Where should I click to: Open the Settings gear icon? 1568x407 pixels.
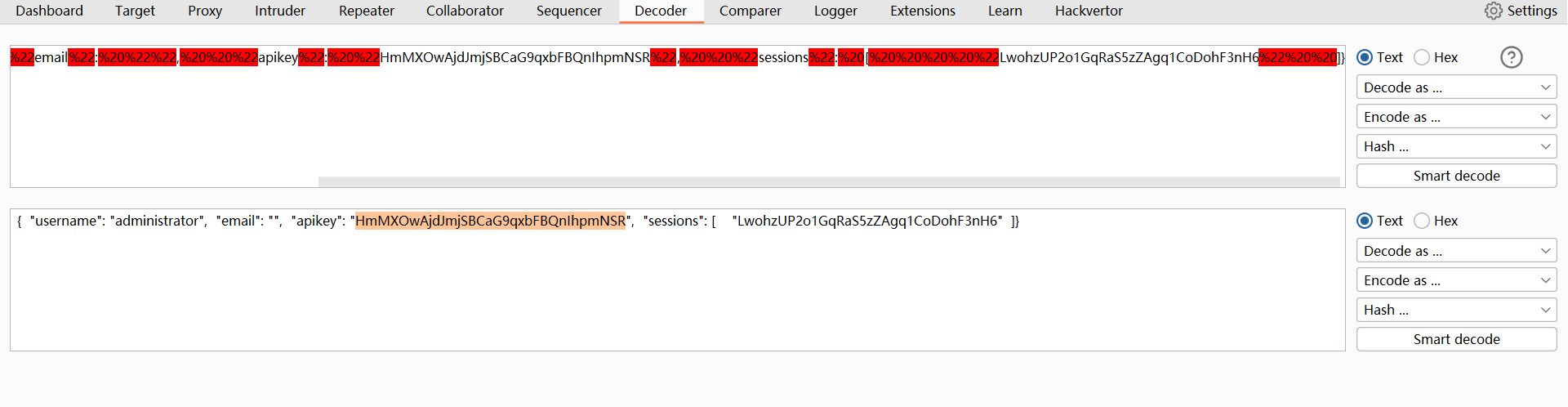(x=1494, y=11)
